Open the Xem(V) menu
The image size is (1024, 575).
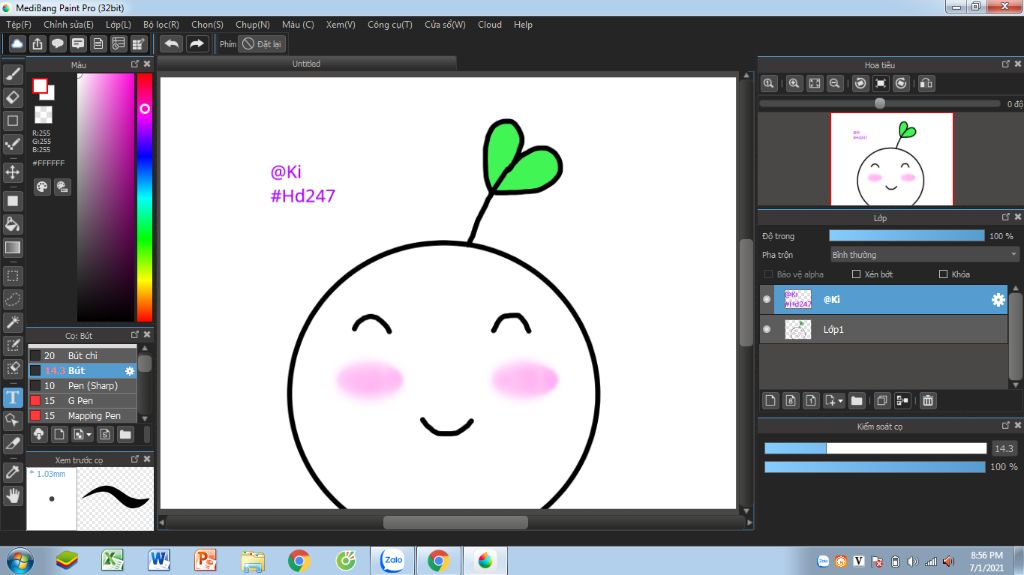point(341,25)
